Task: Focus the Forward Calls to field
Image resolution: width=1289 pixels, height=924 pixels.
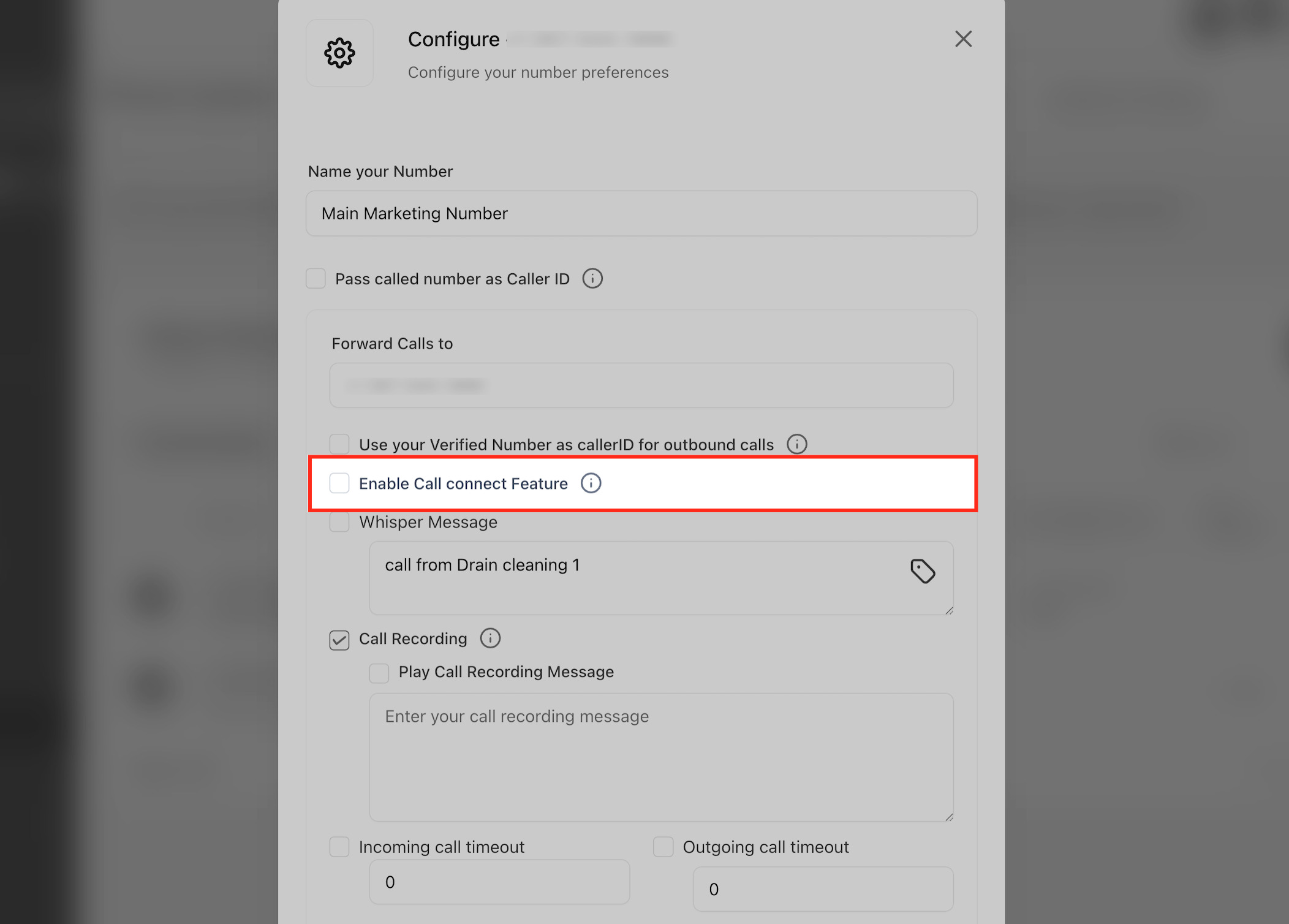Action: click(641, 385)
